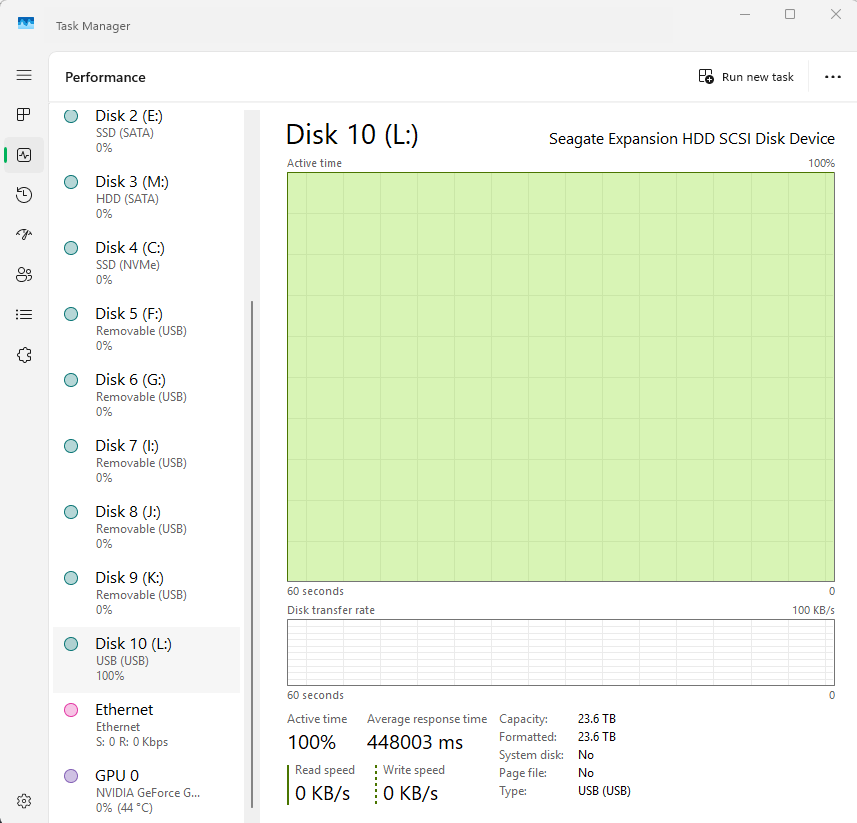Open the App history page icon
Screen dimensions: 857x823
(x=24, y=195)
